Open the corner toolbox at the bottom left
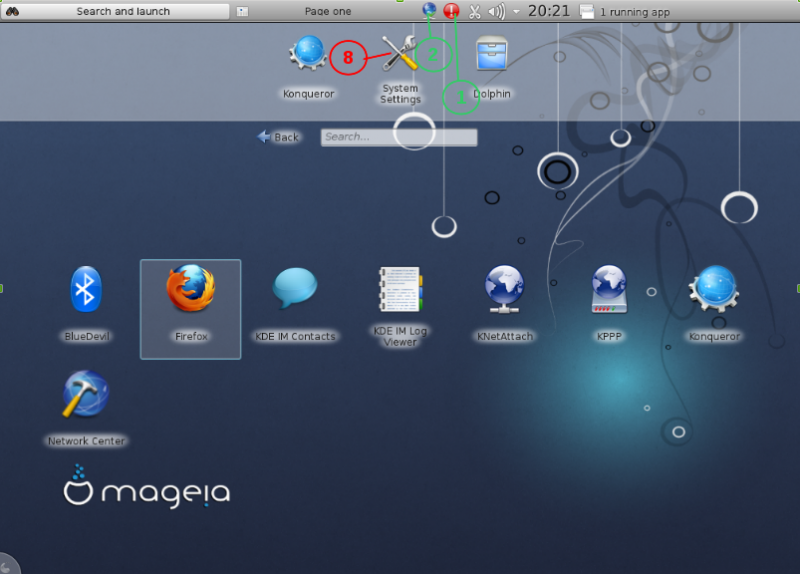Viewport: 800px width, 574px height. click(8, 564)
